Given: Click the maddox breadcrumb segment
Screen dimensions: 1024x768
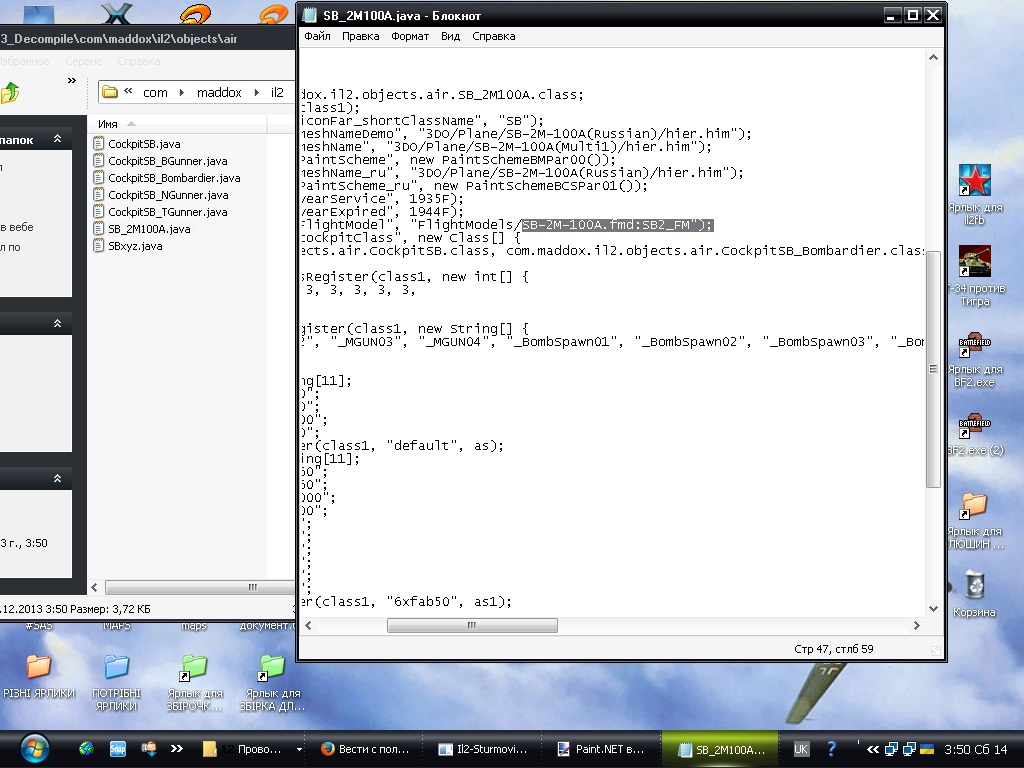Looking at the screenshot, I should (x=219, y=93).
